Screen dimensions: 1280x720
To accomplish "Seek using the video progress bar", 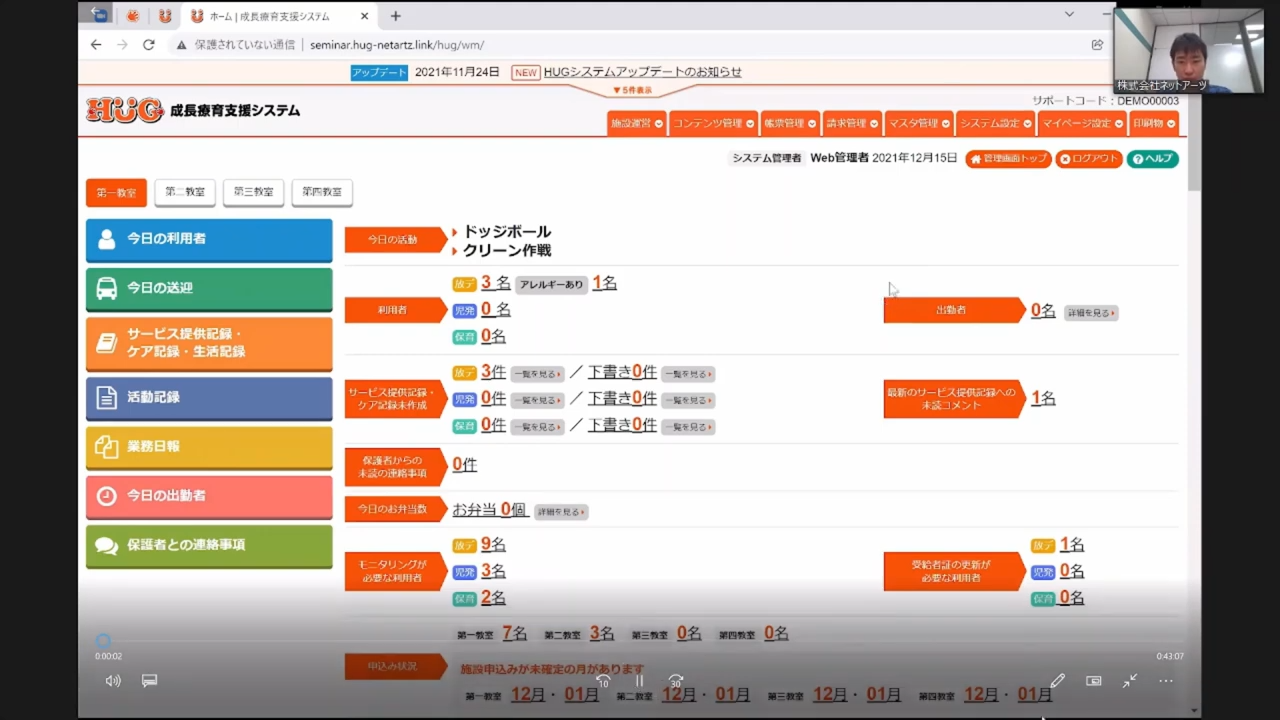I will [x=640, y=643].
